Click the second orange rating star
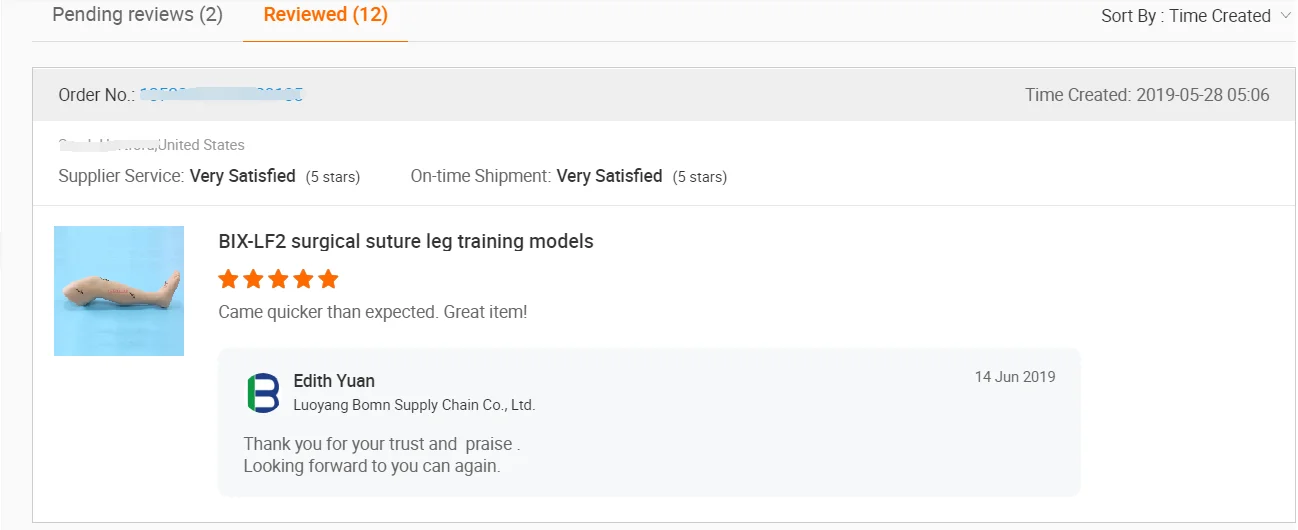The image size is (1298, 530). tap(254, 279)
